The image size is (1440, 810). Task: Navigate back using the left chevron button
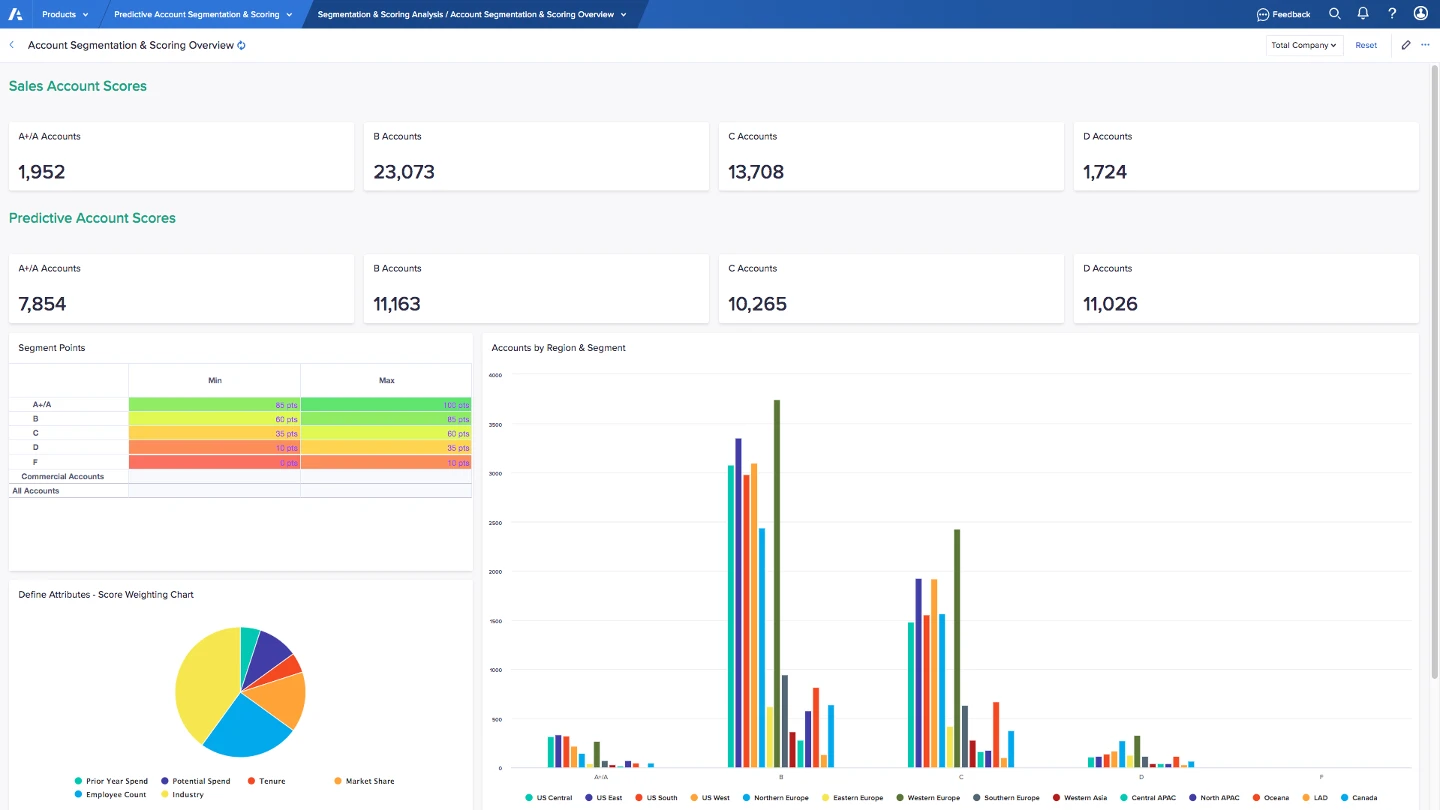(x=11, y=45)
